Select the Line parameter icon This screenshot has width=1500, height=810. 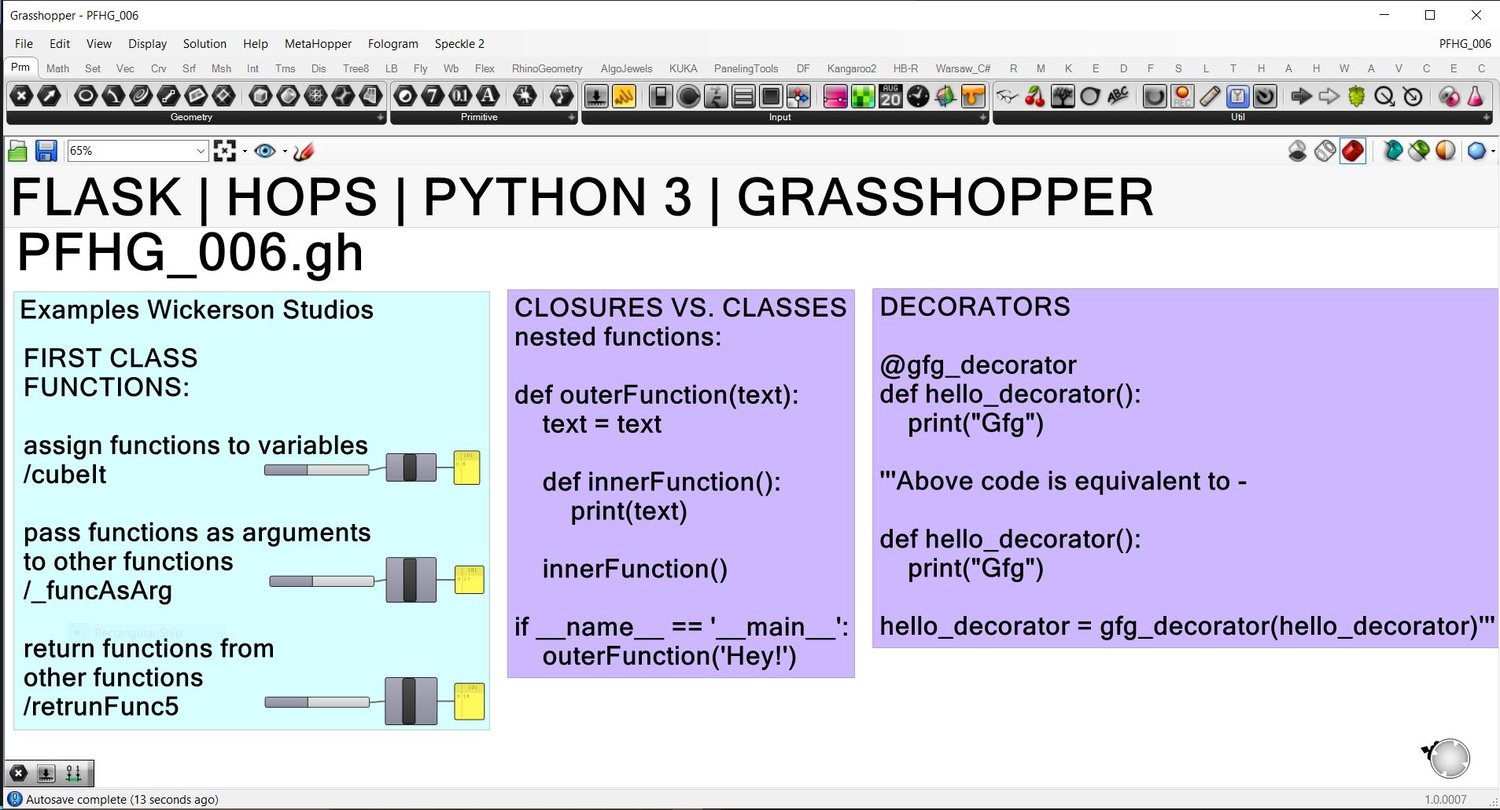tap(169, 96)
